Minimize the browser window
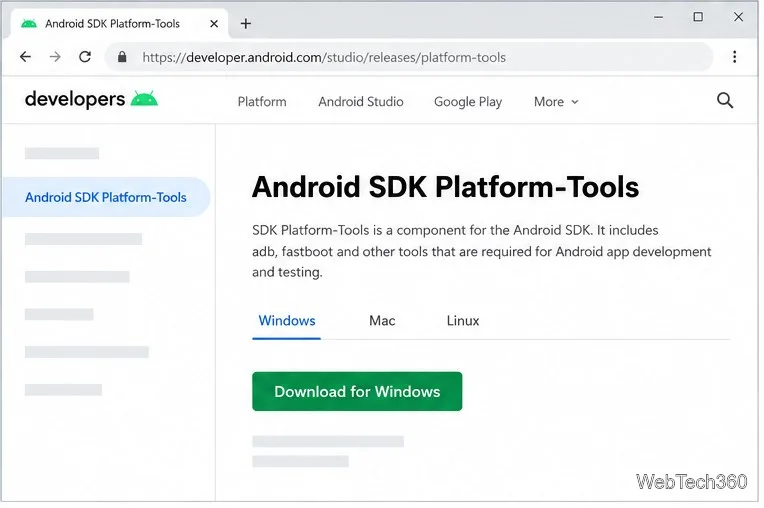 tap(658, 17)
